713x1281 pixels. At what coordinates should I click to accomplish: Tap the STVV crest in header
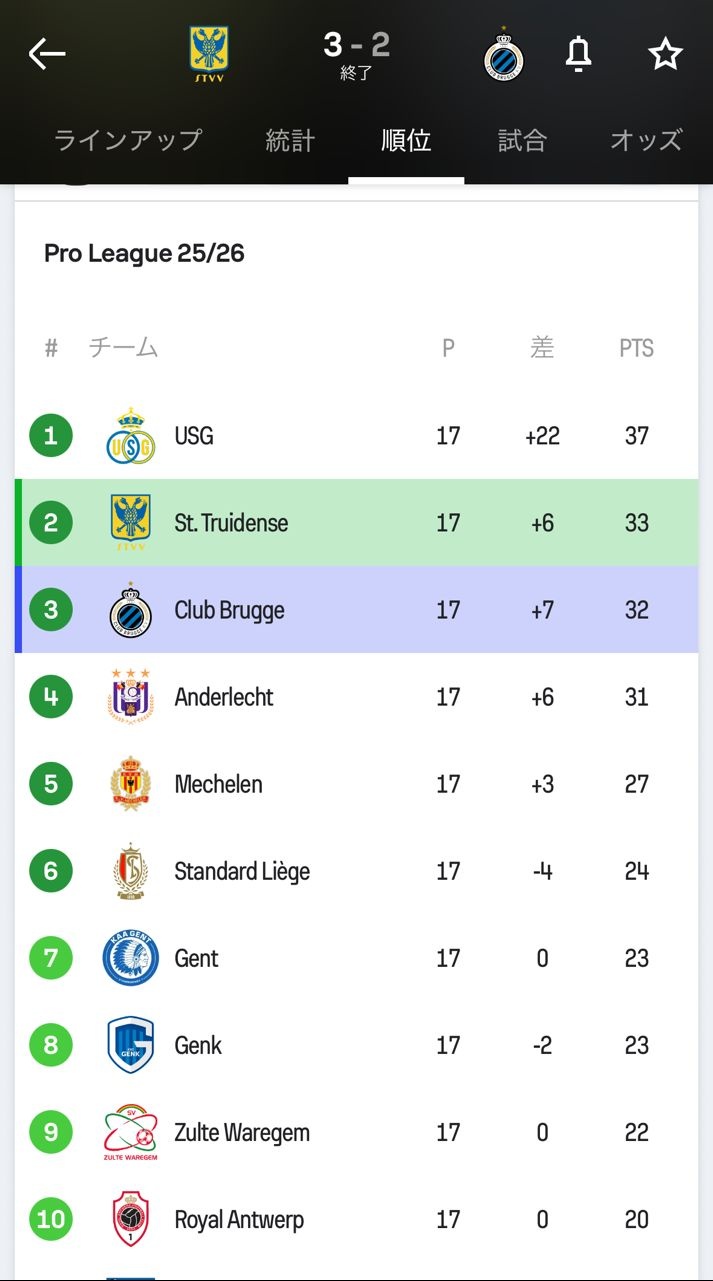tap(209, 54)
